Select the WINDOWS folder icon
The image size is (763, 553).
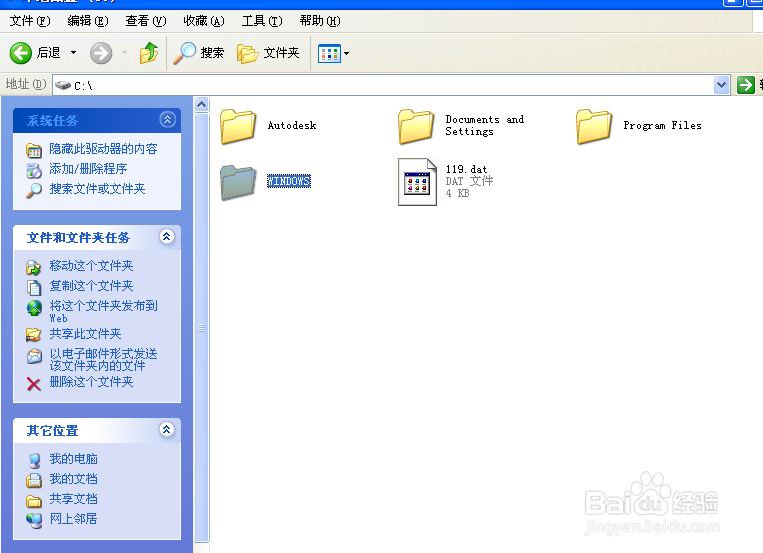point(238,183)
